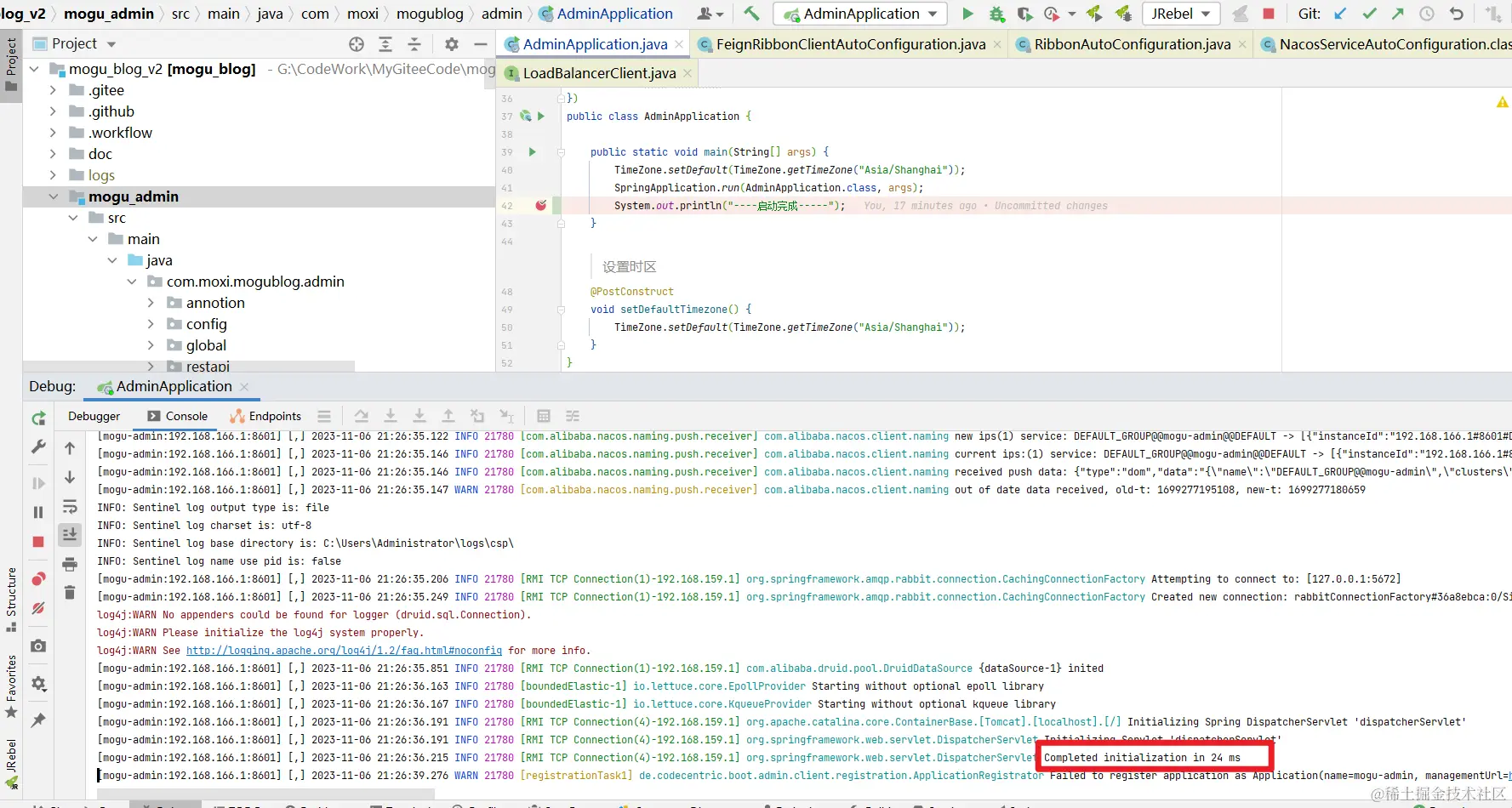1512x808 pixels.
Task: Push commits with the Git up-right arrow
Action: pos(1398,14)
